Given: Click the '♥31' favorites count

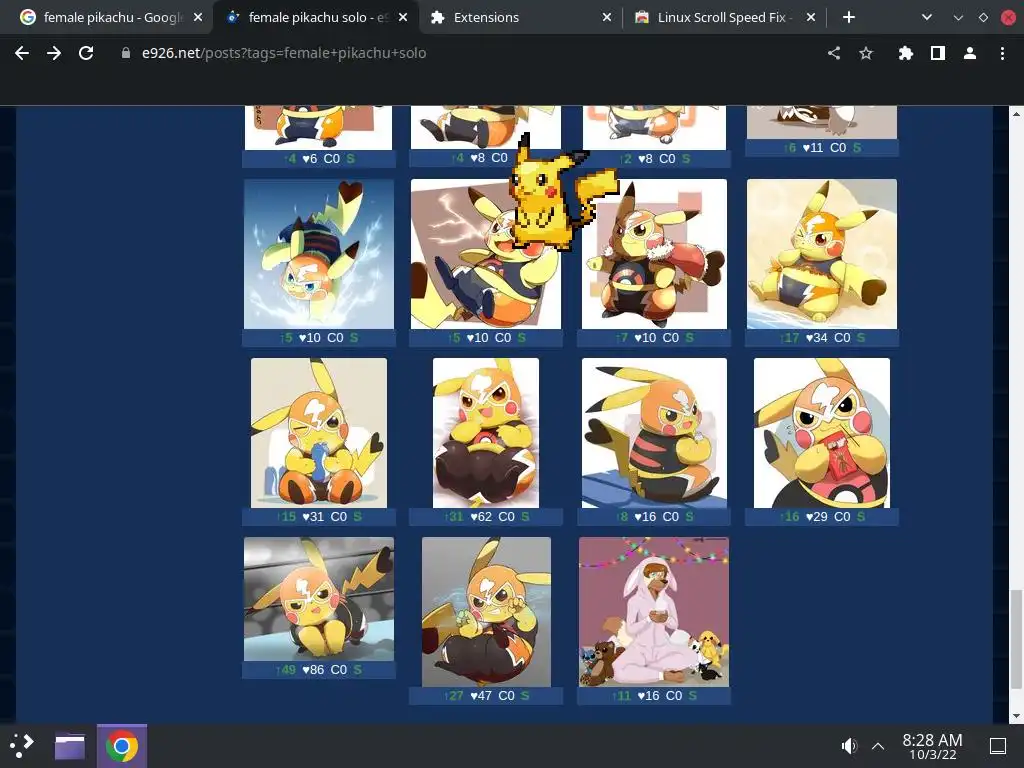Looking at the screenshot, I should (313, 517).
